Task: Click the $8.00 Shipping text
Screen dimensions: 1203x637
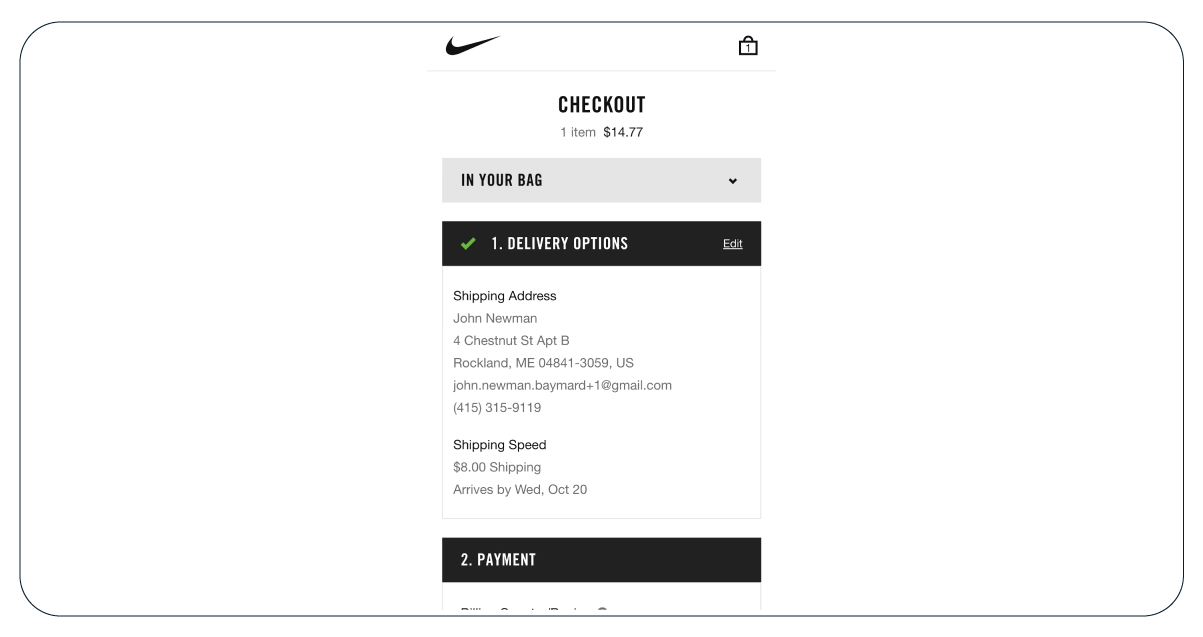Action: tap(497, 467)
